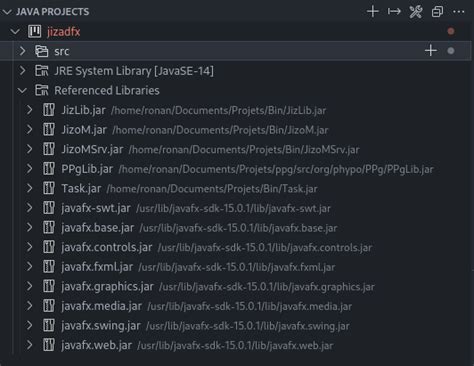Select the JizoMSrv.jar name
Viewport: 474px width, 366px height.
(92, 150)
